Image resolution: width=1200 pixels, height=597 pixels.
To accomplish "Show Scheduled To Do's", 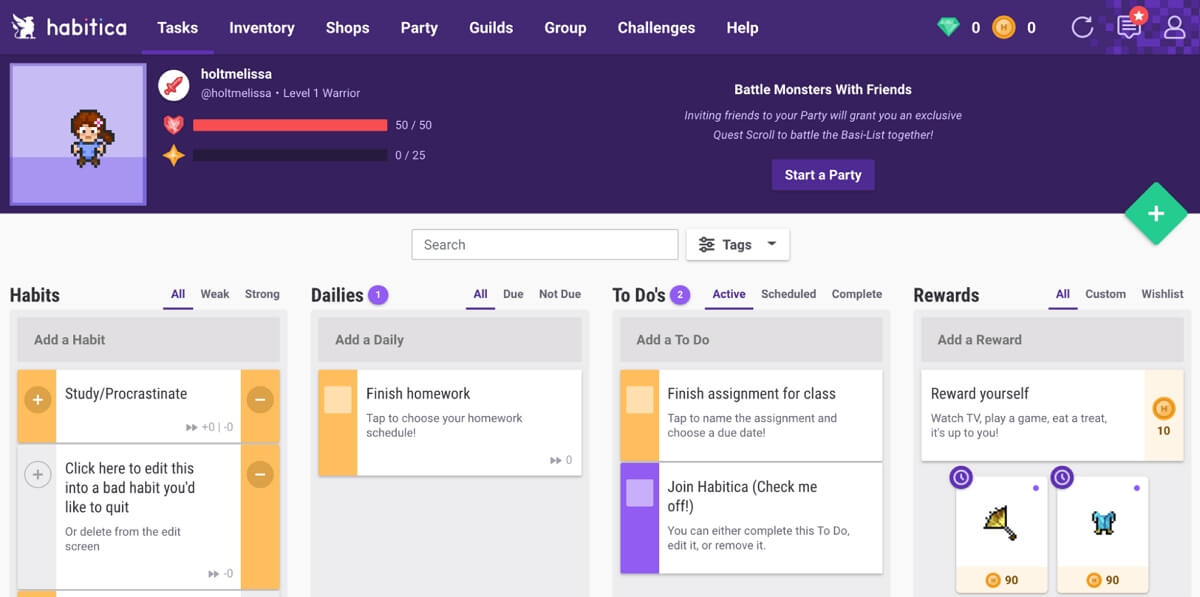I will click(789, 294).
